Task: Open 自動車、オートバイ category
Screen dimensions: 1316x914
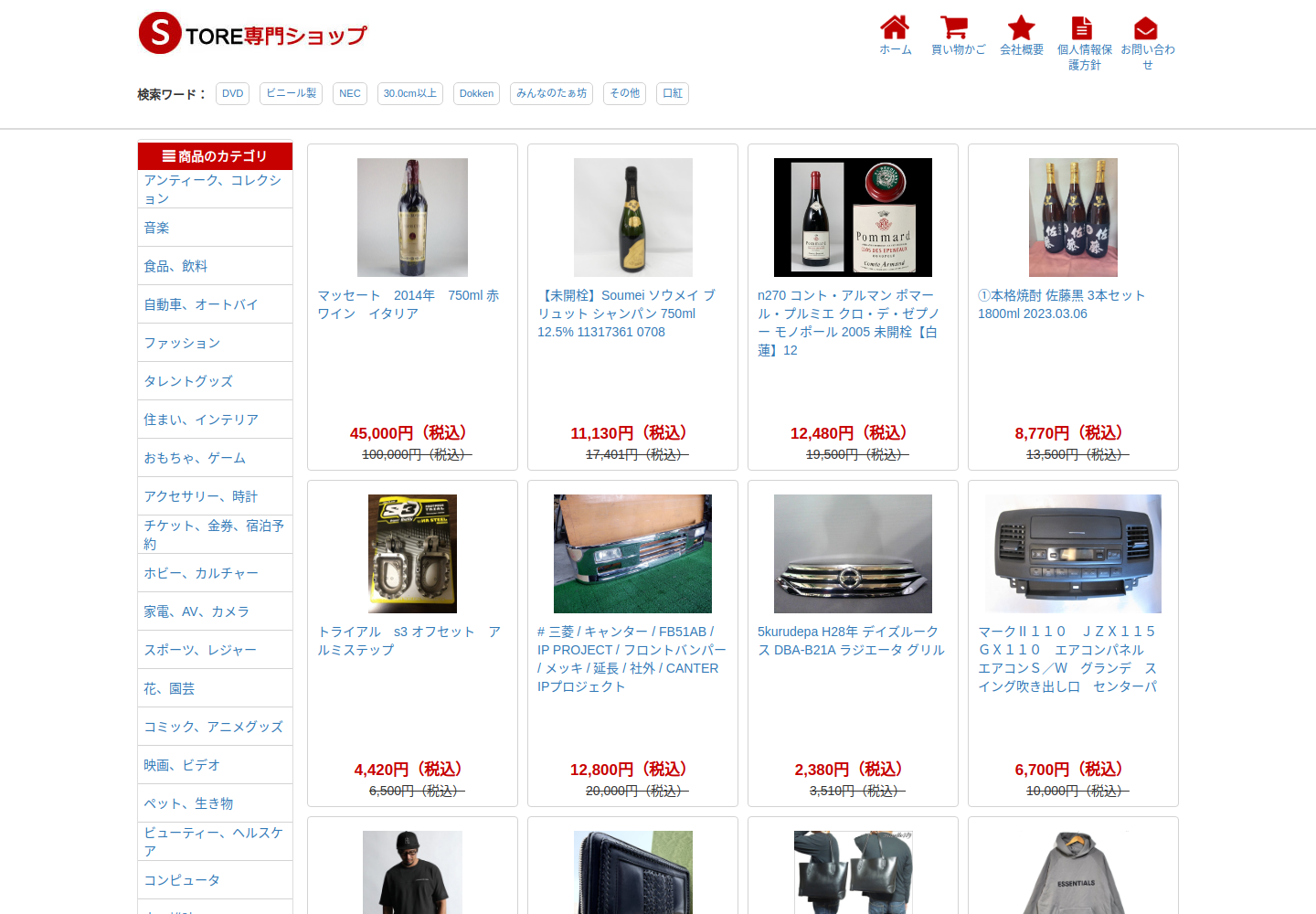Action: [215, 304]
